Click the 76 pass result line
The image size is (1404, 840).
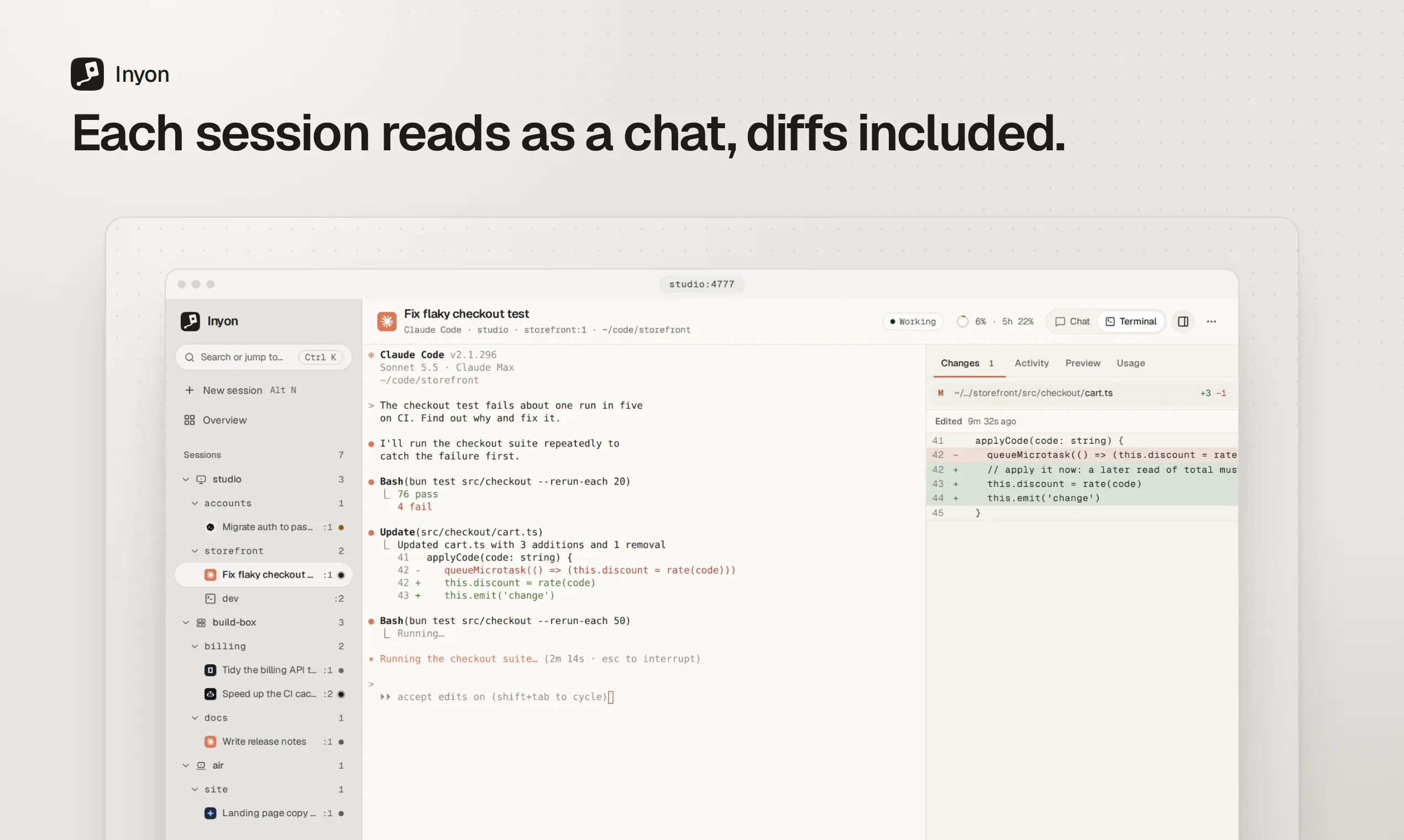point(417,494)
